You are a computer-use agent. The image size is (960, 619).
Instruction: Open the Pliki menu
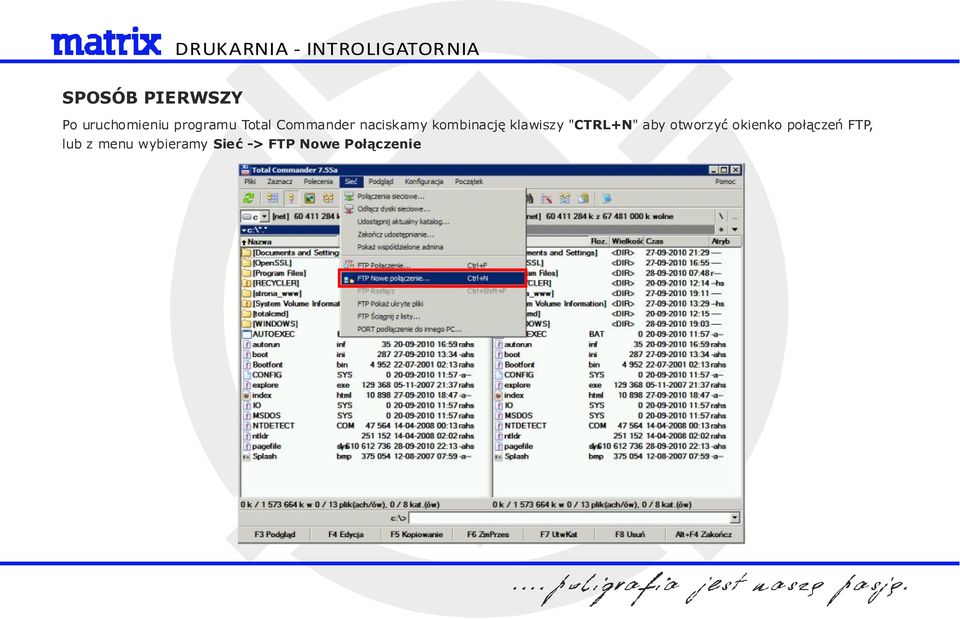[250, 181]
